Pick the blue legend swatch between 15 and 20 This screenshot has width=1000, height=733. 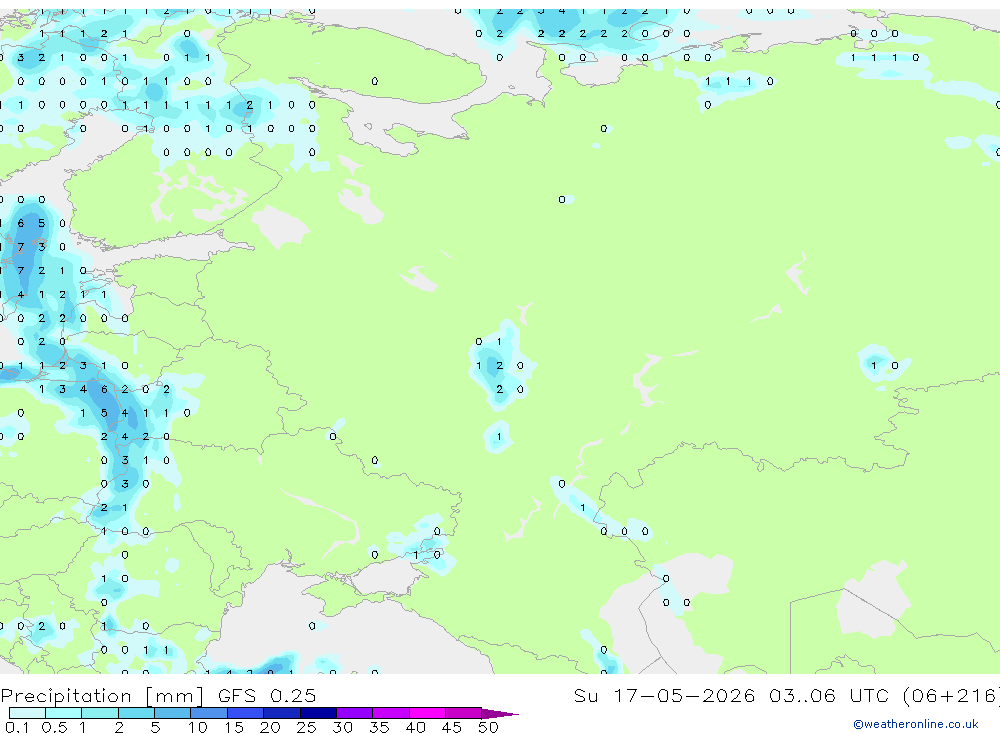point(246,713)
